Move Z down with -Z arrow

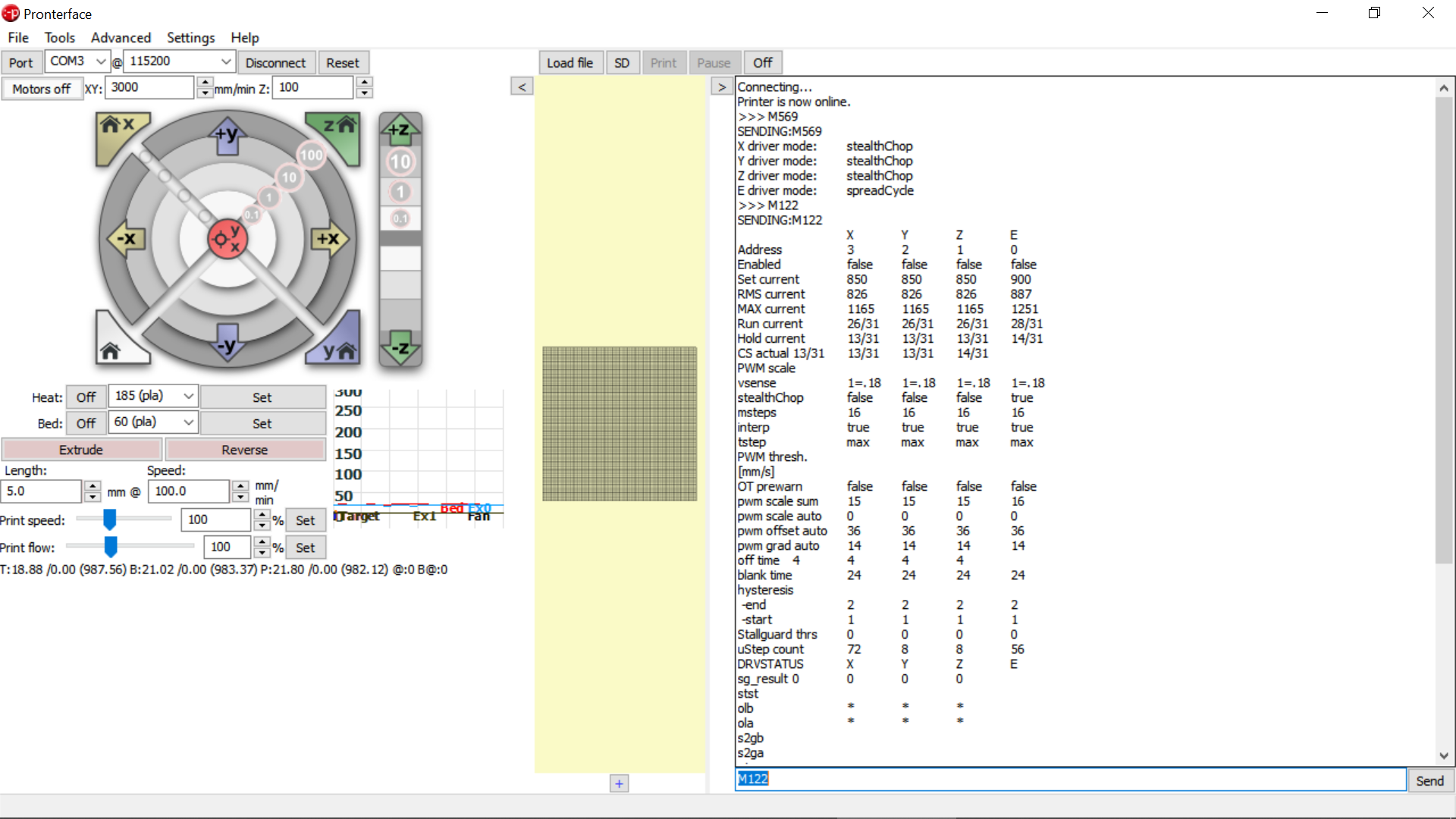[x=400, y=350]
